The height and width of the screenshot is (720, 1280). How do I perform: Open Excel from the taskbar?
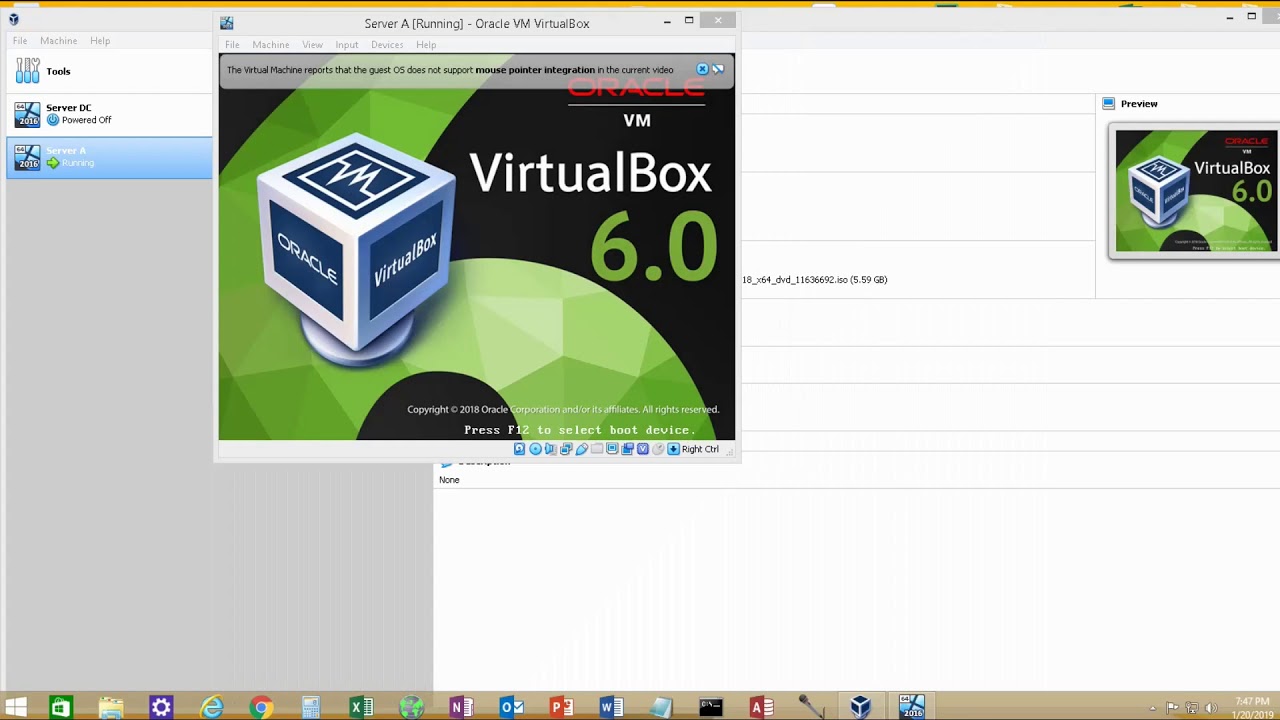click(x=361, y=708)
